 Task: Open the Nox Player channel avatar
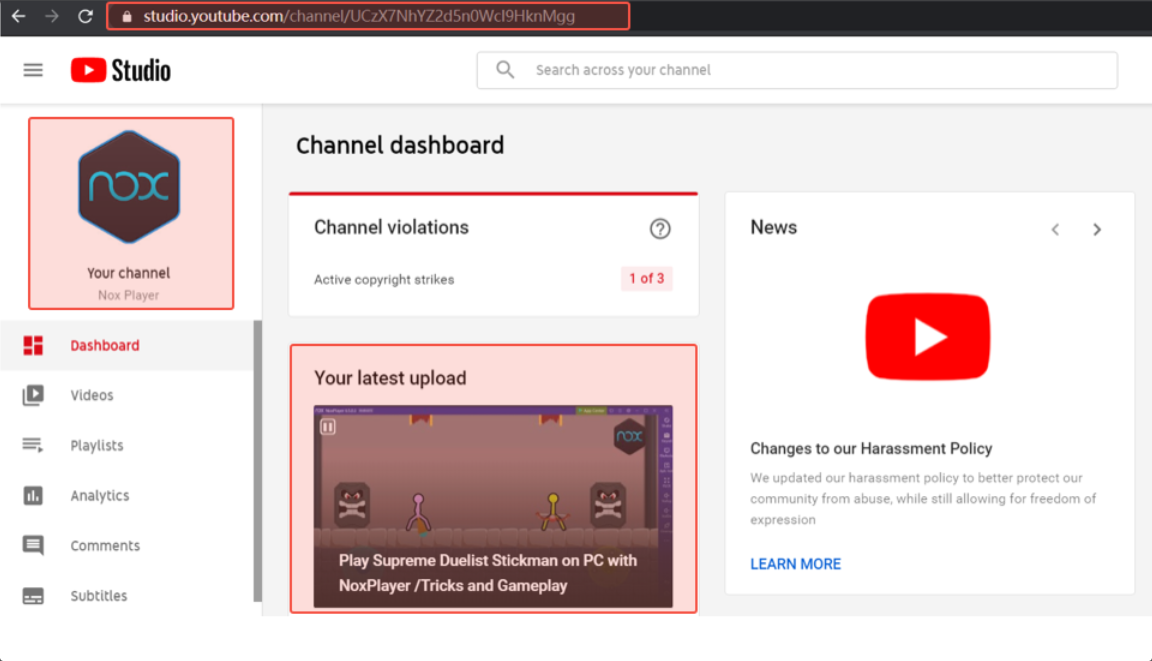(129, 187)
